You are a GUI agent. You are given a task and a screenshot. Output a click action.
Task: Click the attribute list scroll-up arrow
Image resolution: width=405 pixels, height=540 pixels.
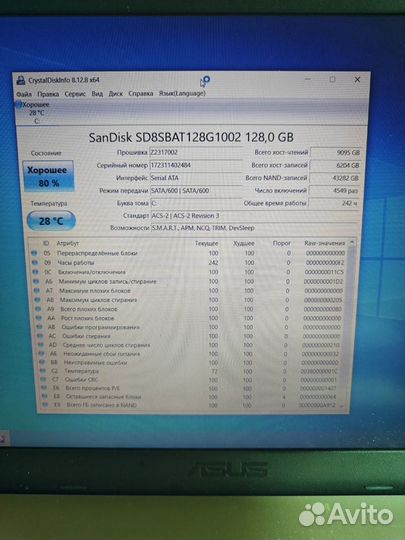[352, 243]
